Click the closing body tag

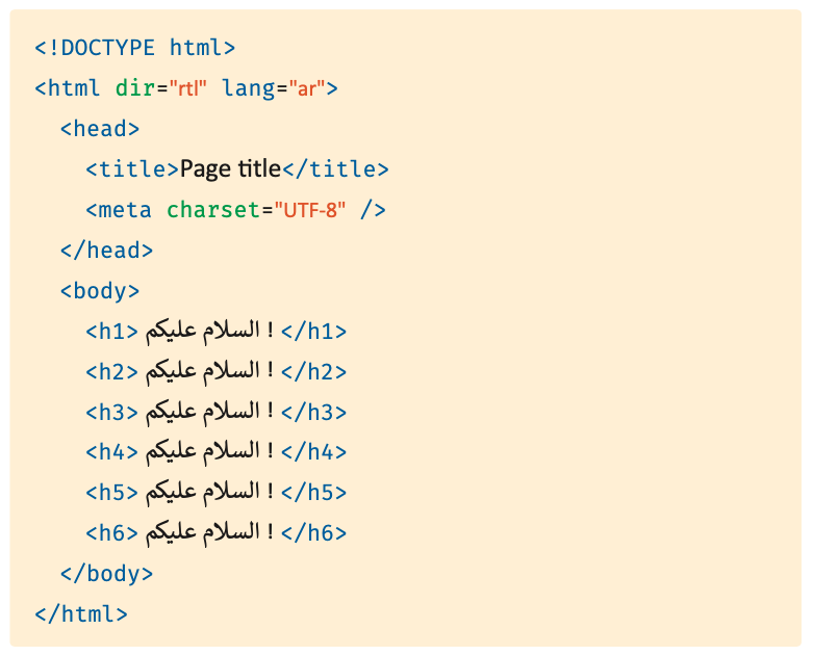(x=106, y=573)
